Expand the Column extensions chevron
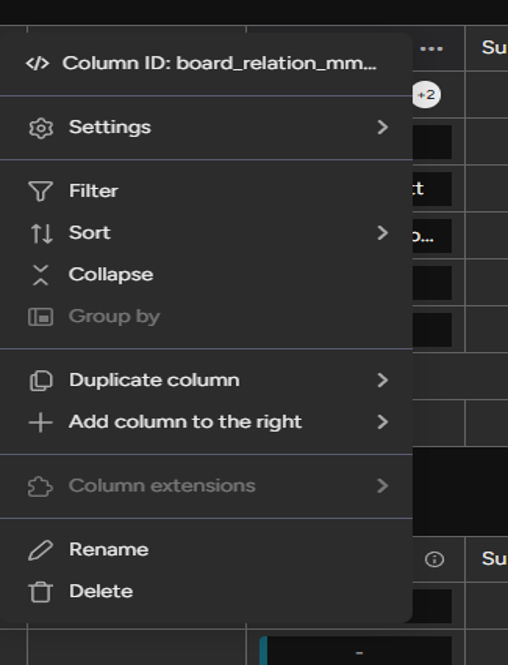 click(382, 486)
